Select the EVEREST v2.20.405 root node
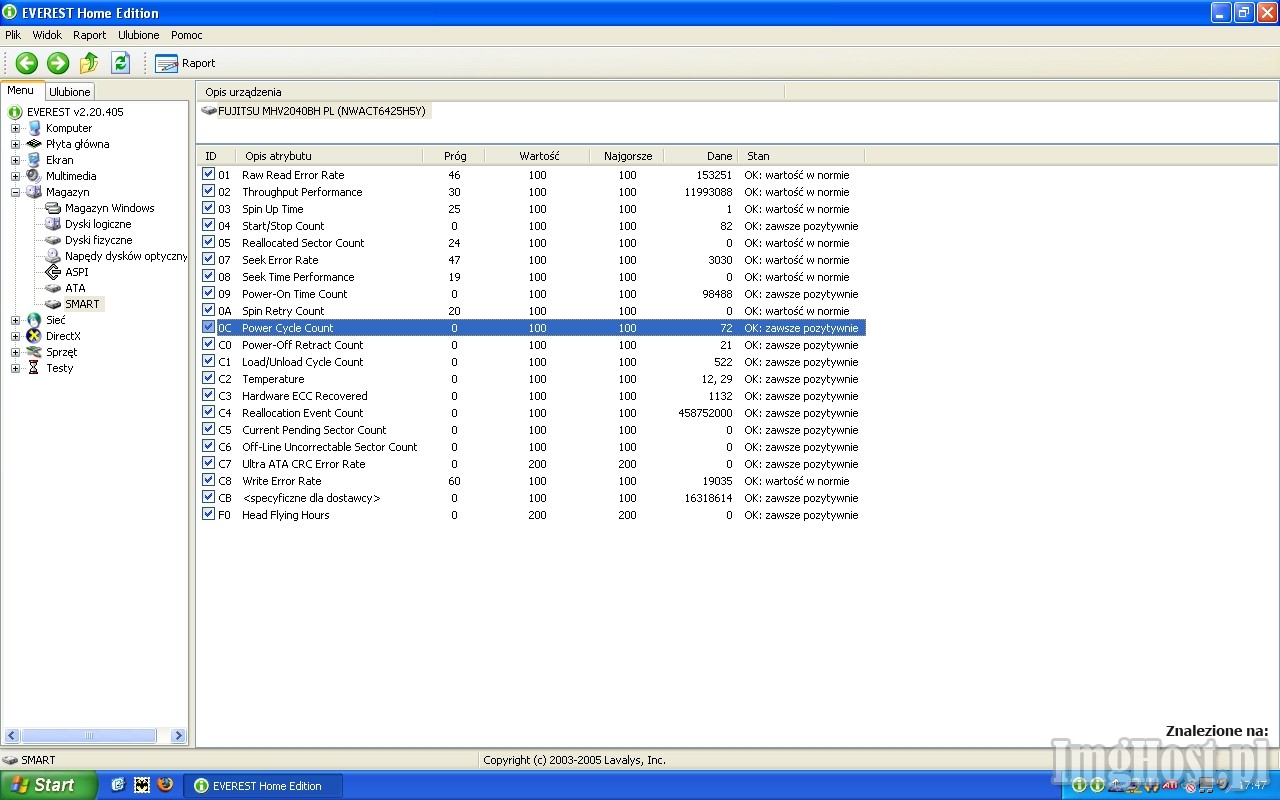Viewport: 1280px width, 800px height. (x=75, y=112)
